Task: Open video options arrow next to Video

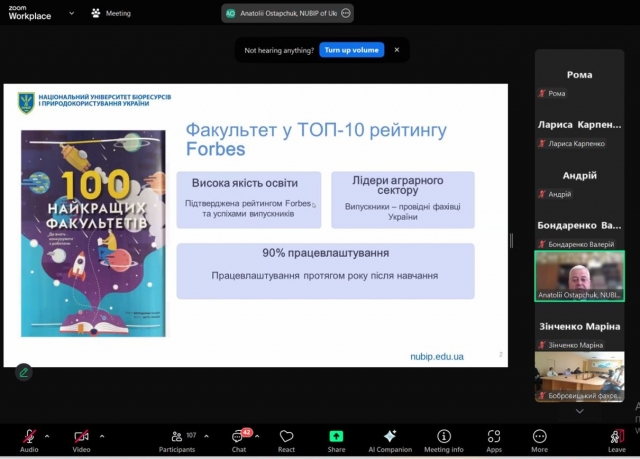Action: click(102, 436)
